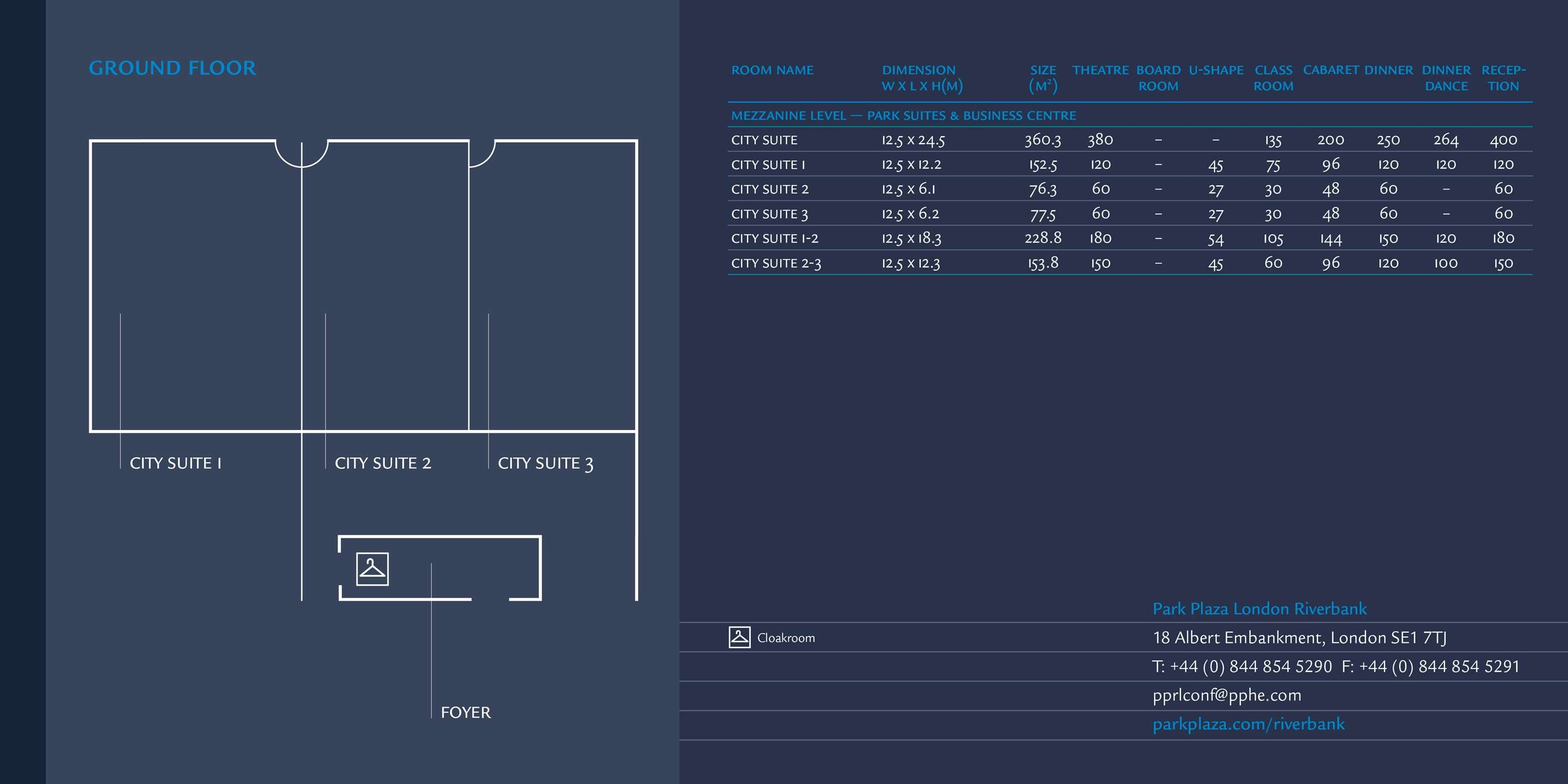The height and width of the screenshot is (784, 1568).
Task: Select the City Suite 3 floor plan label
Action: pyautogui.click(x=545, y=464)
